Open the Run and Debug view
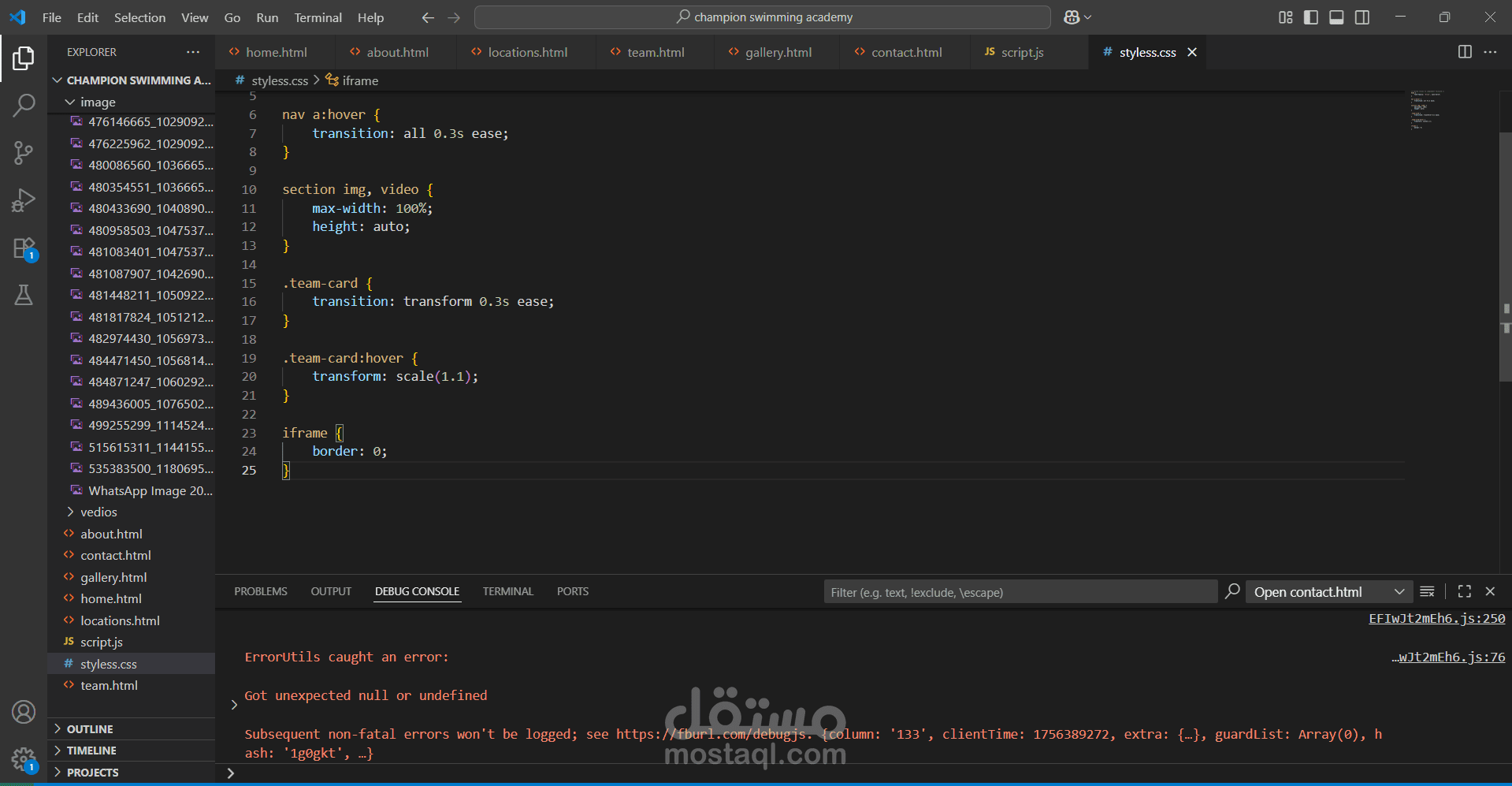The image size is (1512, 786). pyautogui.click(x=24, y=200)
